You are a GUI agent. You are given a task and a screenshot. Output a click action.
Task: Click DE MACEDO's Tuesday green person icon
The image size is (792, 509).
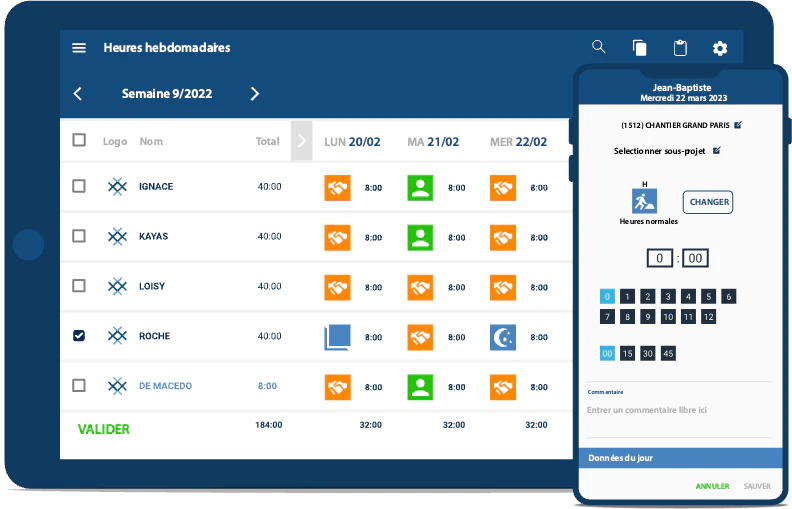tap(420, 387)
